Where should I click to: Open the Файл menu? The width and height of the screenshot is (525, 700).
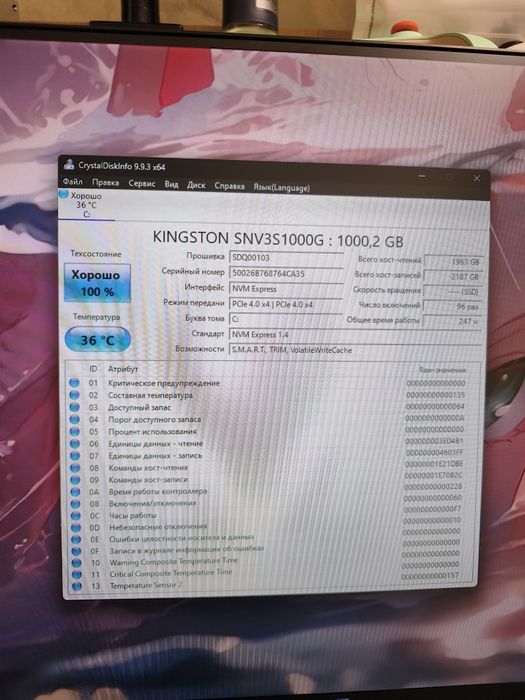click(73, 182)
